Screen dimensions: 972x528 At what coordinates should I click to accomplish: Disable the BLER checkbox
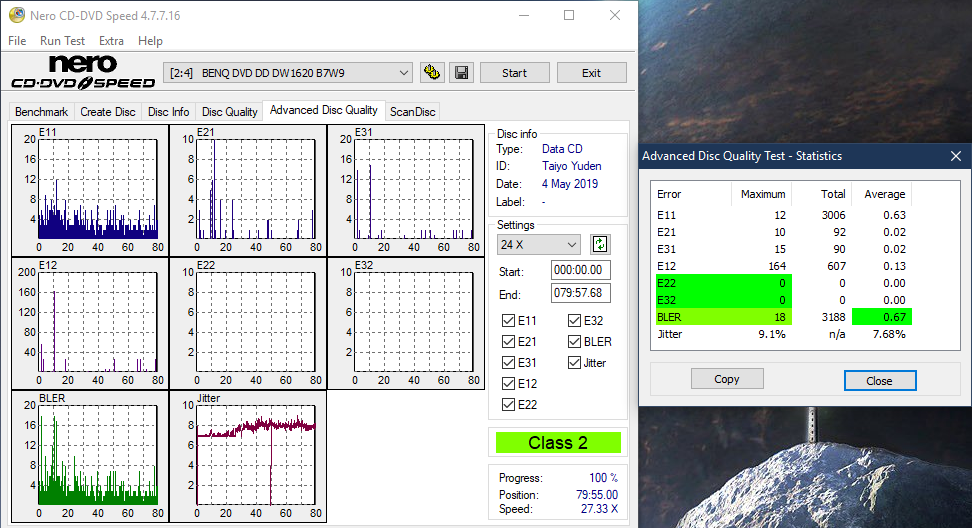(575, 342)
